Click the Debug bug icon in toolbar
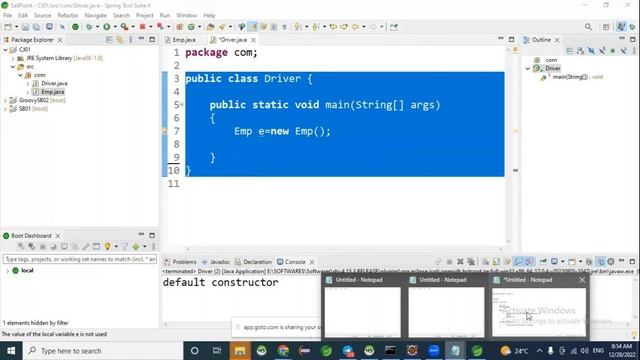640x360 pixels. (x=89, y=27)
